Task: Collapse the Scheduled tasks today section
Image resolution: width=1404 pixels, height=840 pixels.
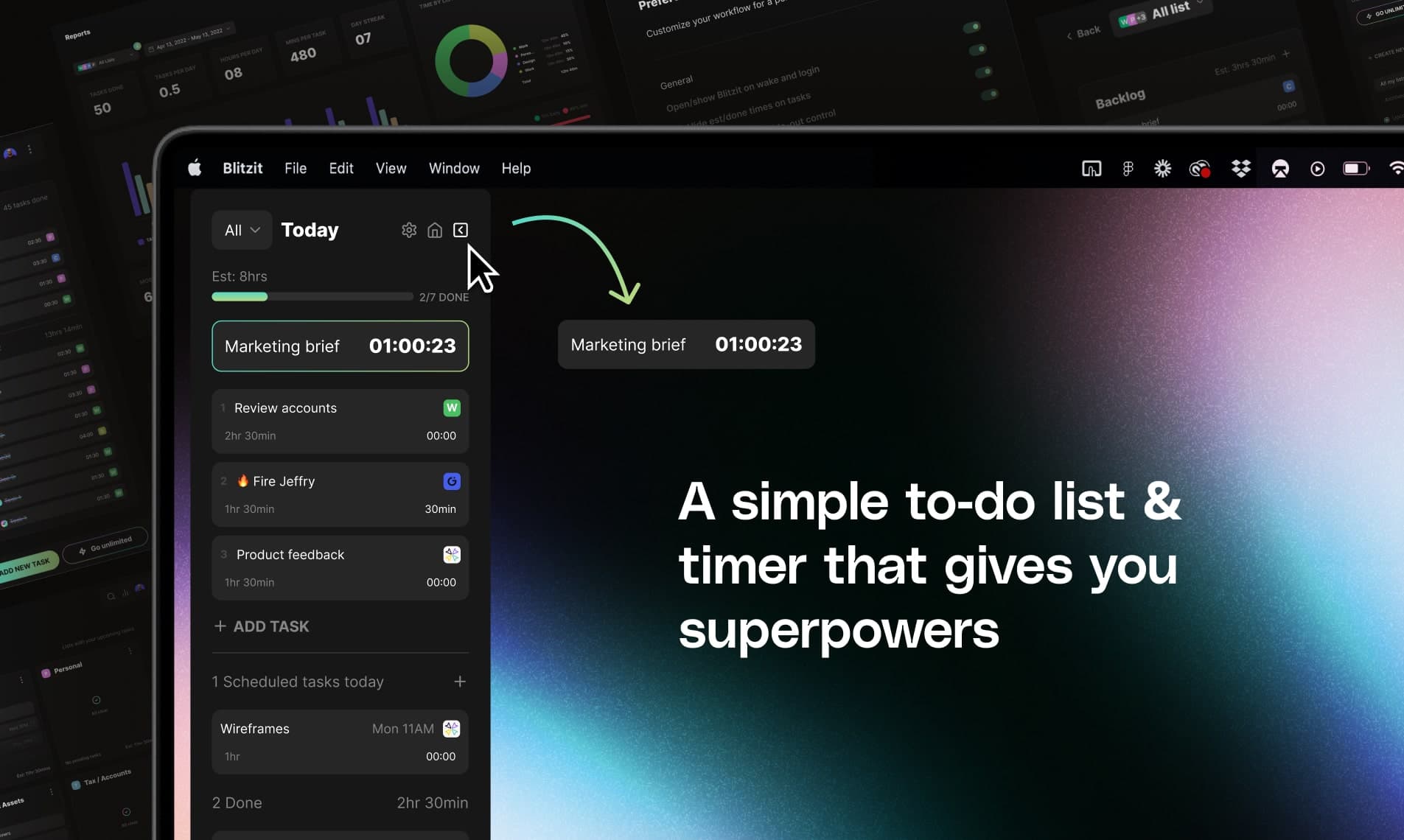Action: pyautogui.click(x=298, y=682)
